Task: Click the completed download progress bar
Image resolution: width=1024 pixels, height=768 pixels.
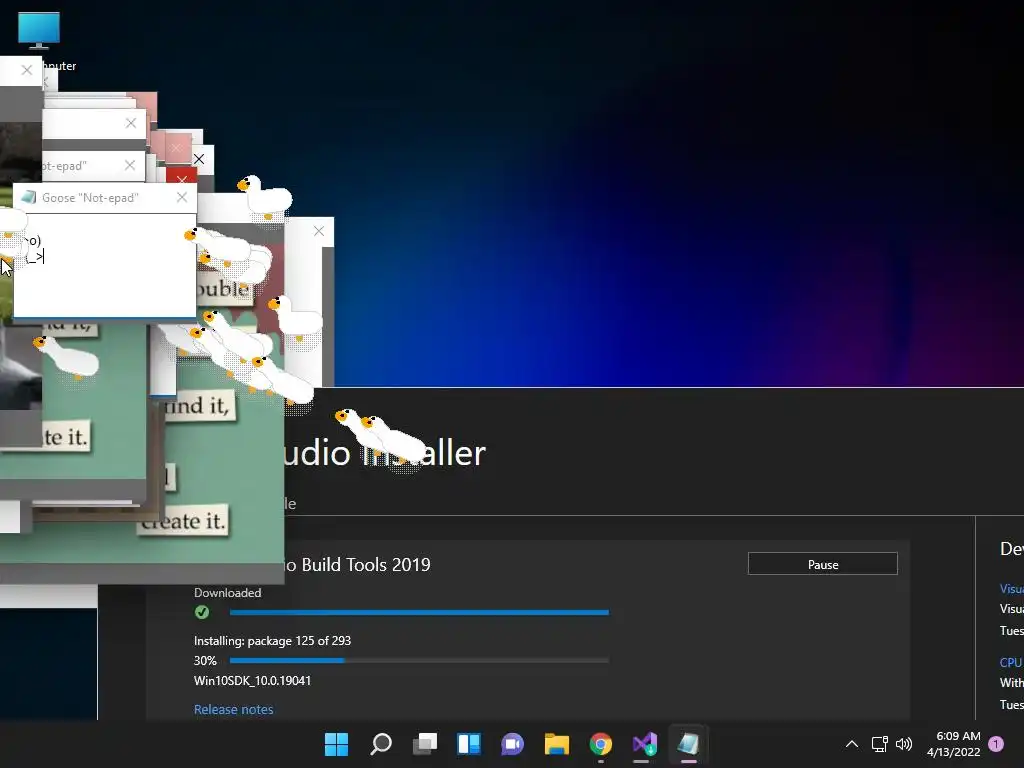Action: (419, 613)
